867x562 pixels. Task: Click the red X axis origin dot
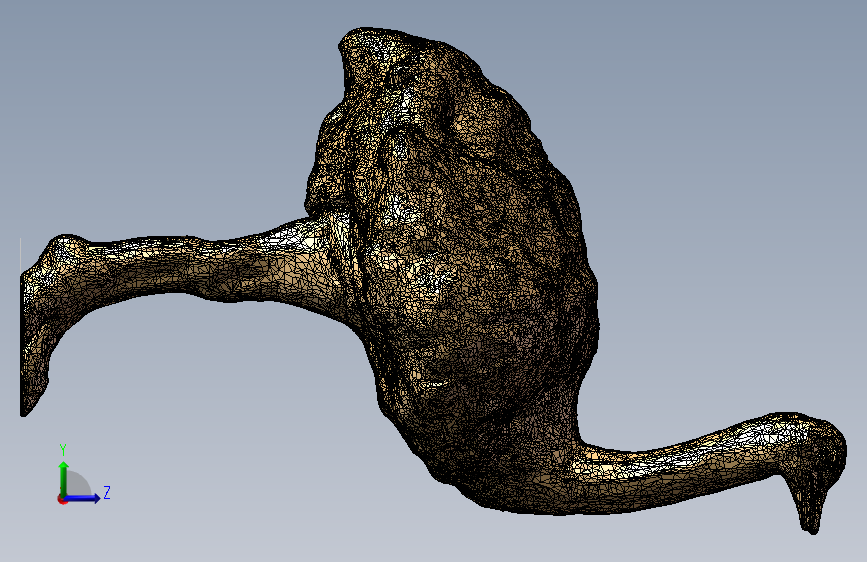click(x=62, y=500)
